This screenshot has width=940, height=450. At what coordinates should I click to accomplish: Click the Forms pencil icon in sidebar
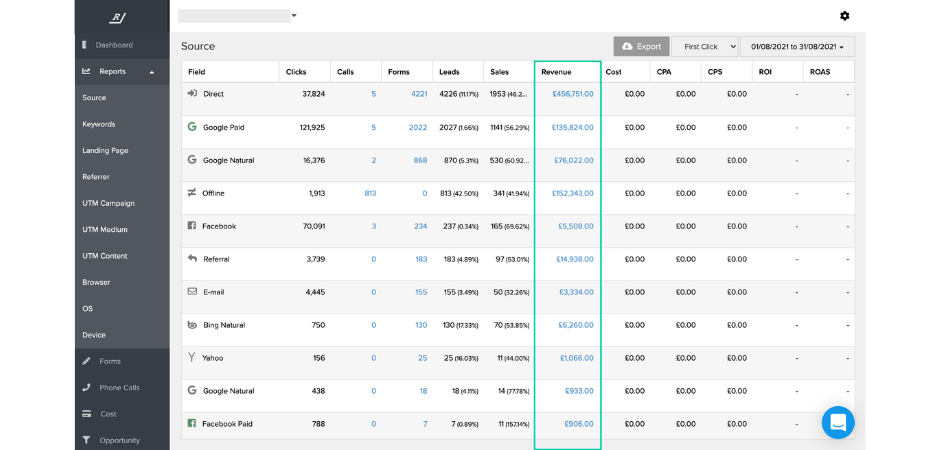pyautogui.click(x=86, y=361)
